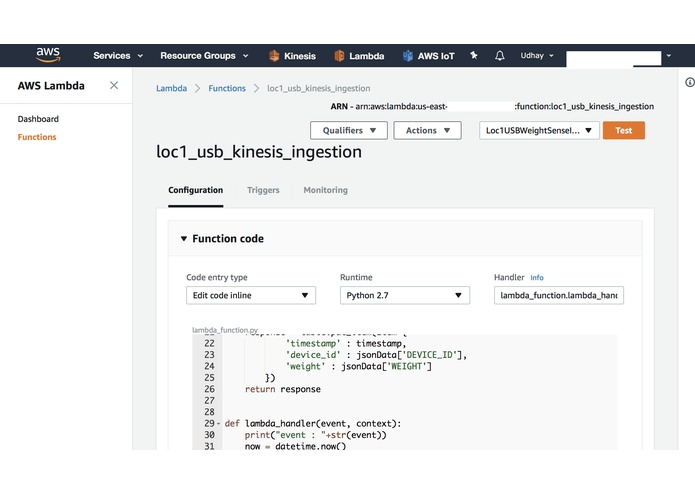This screenshot has width=695, height=494.
Task: Click the AWS logo
Action: 47,56
